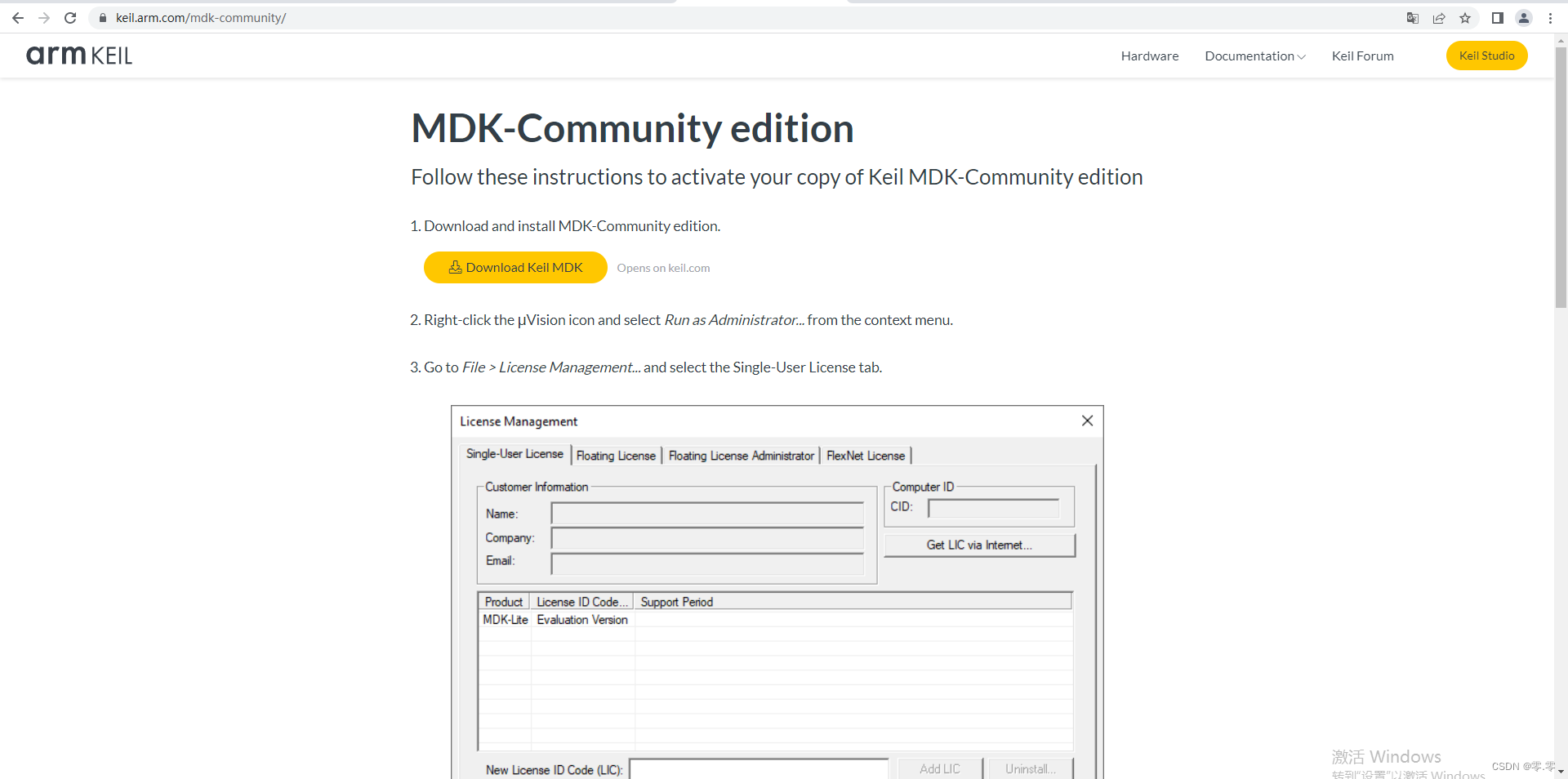Switch to the Floating License tab
Image resolution: width=1568 pixels, height=779 pixels.
[616, 456]
